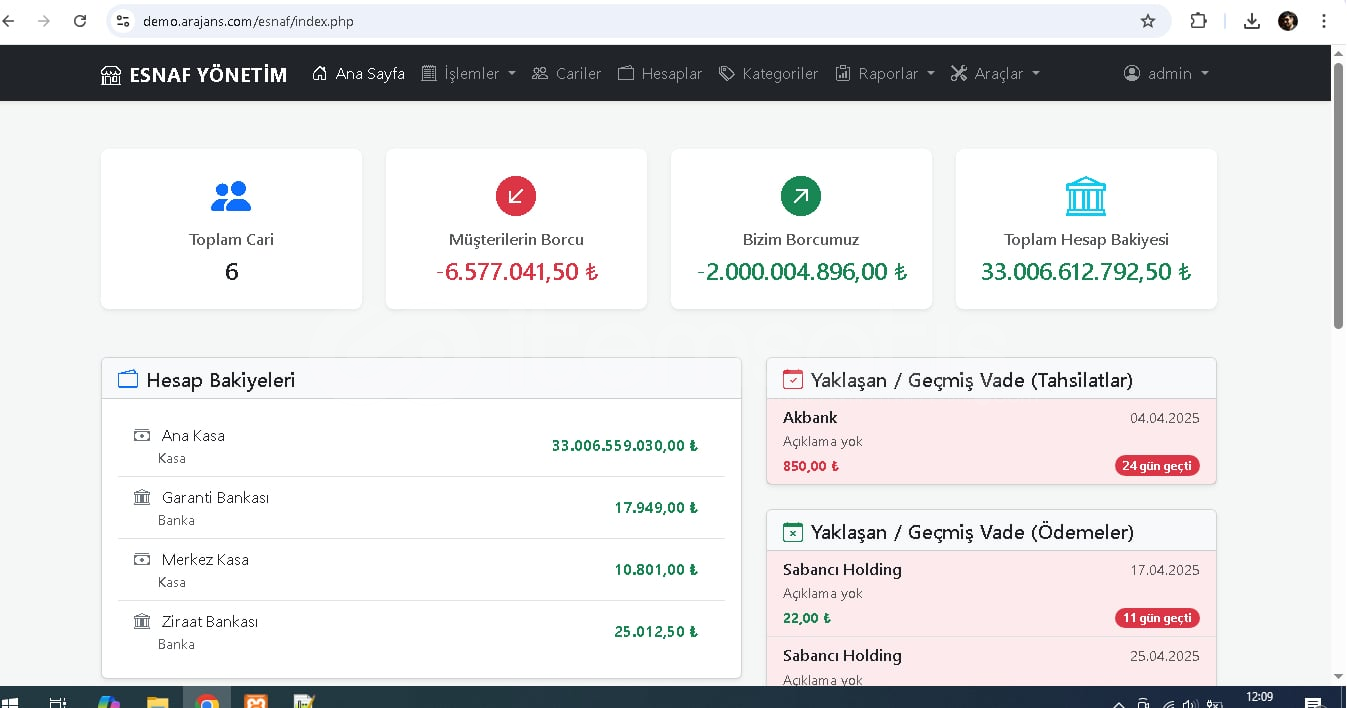View site information icon in address bar
Screen dimensions: 1347x708
(x=123, y=21)
